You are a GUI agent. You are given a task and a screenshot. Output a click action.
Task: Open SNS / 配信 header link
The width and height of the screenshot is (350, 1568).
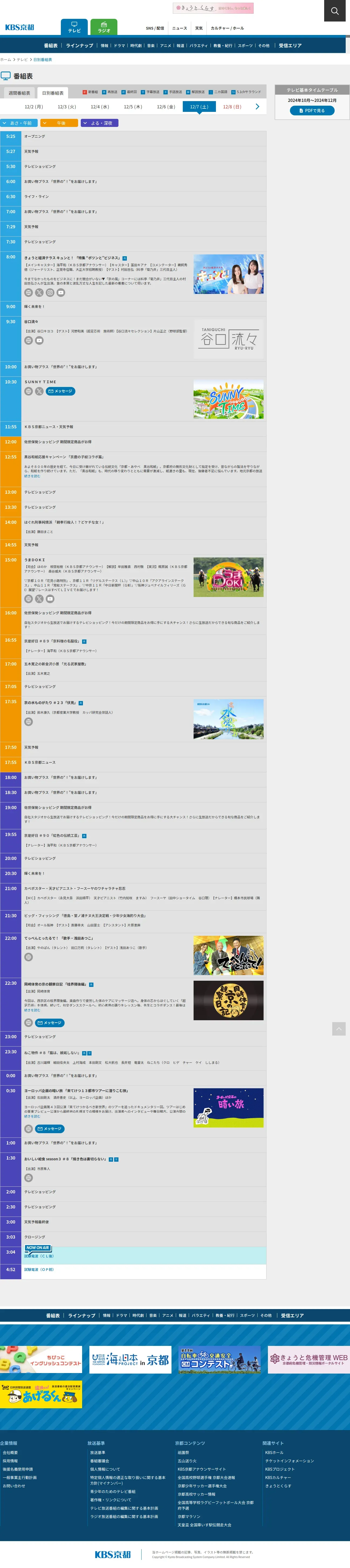tap(155, 28)
